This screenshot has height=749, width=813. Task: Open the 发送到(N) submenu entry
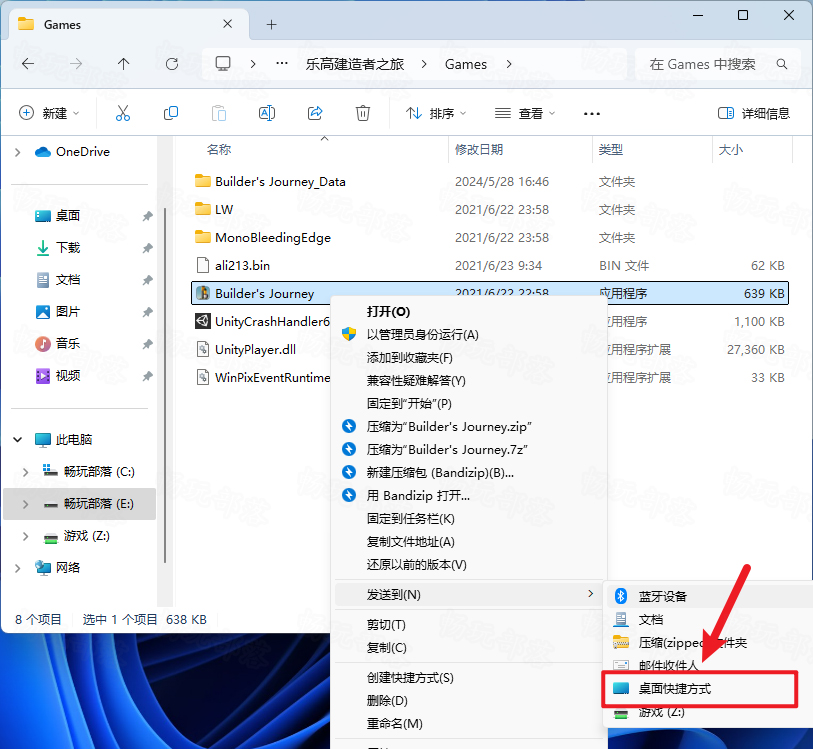471,595
